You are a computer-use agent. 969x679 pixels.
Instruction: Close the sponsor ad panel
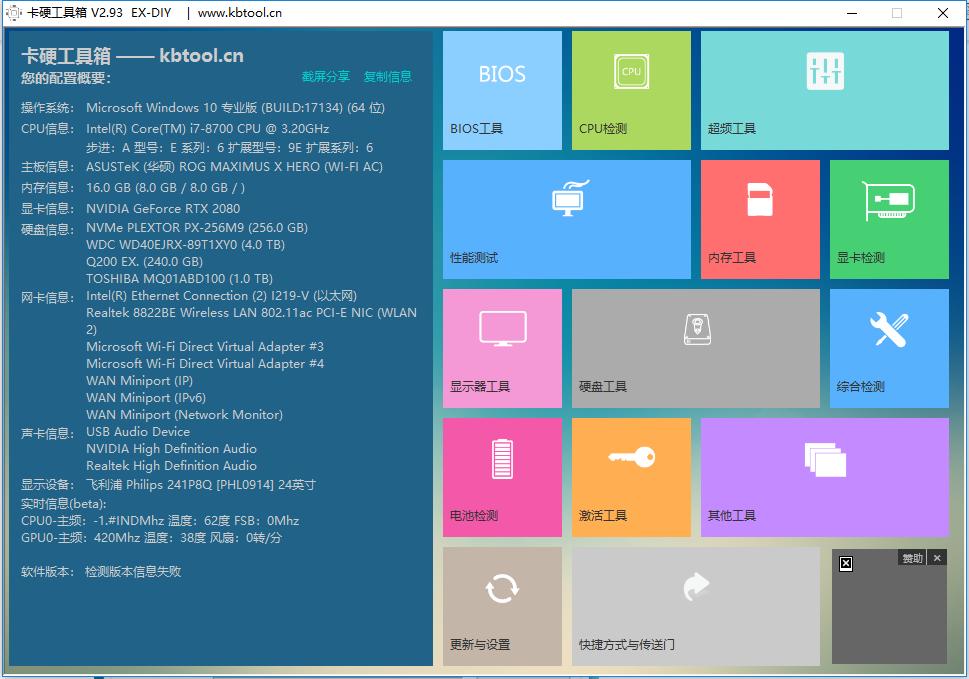pos(937,558)
